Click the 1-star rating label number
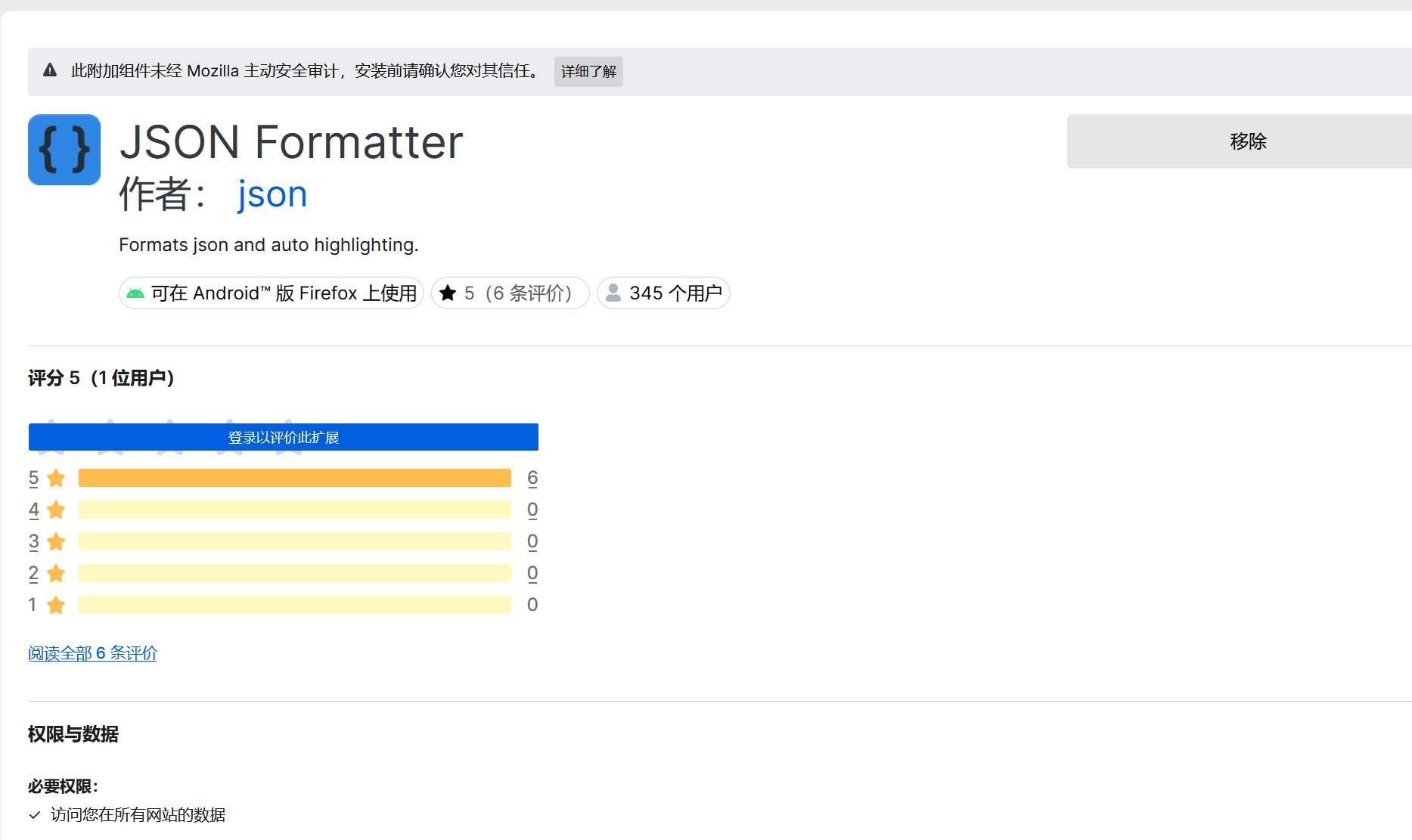1412x840 pixels. click(x=33, y=605)
